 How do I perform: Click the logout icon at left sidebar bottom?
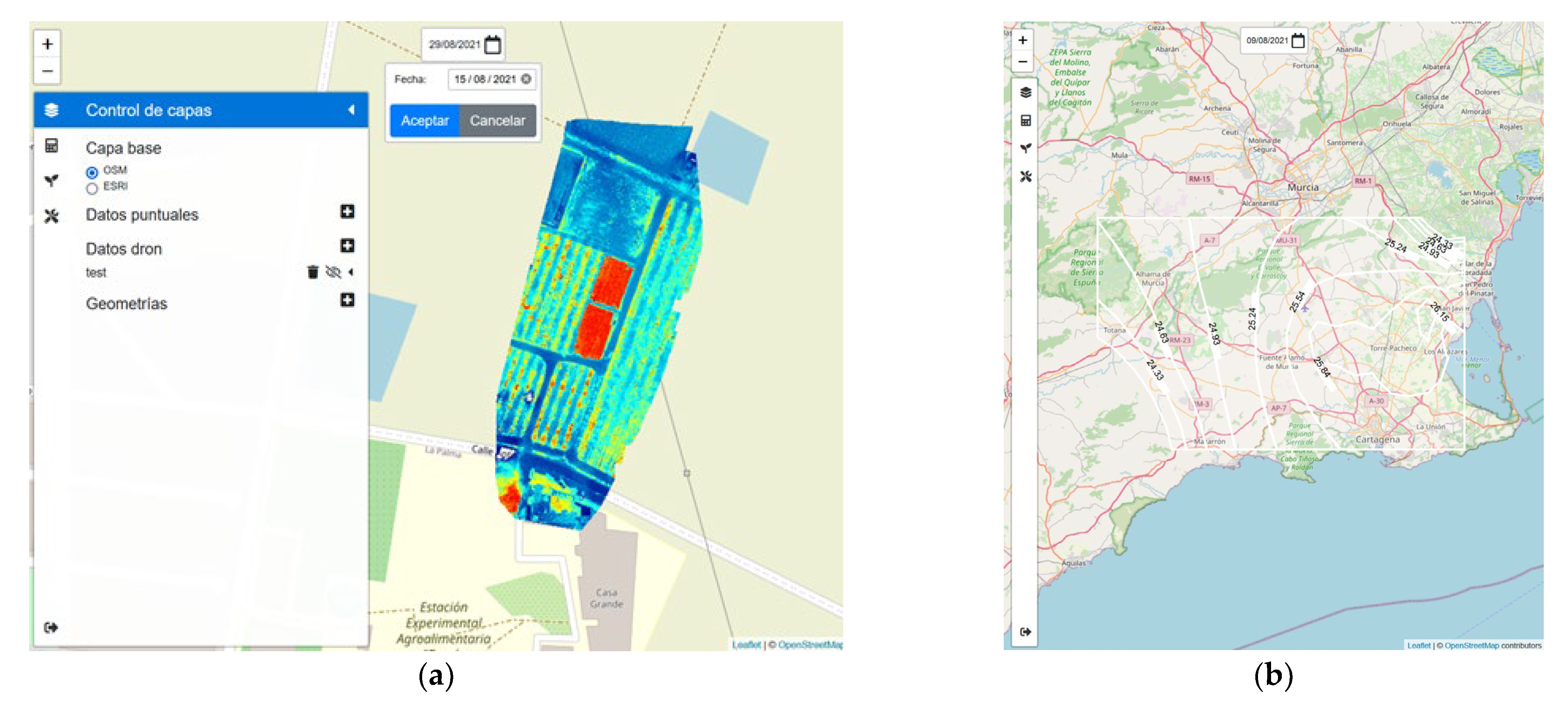[x=51, y=627]
